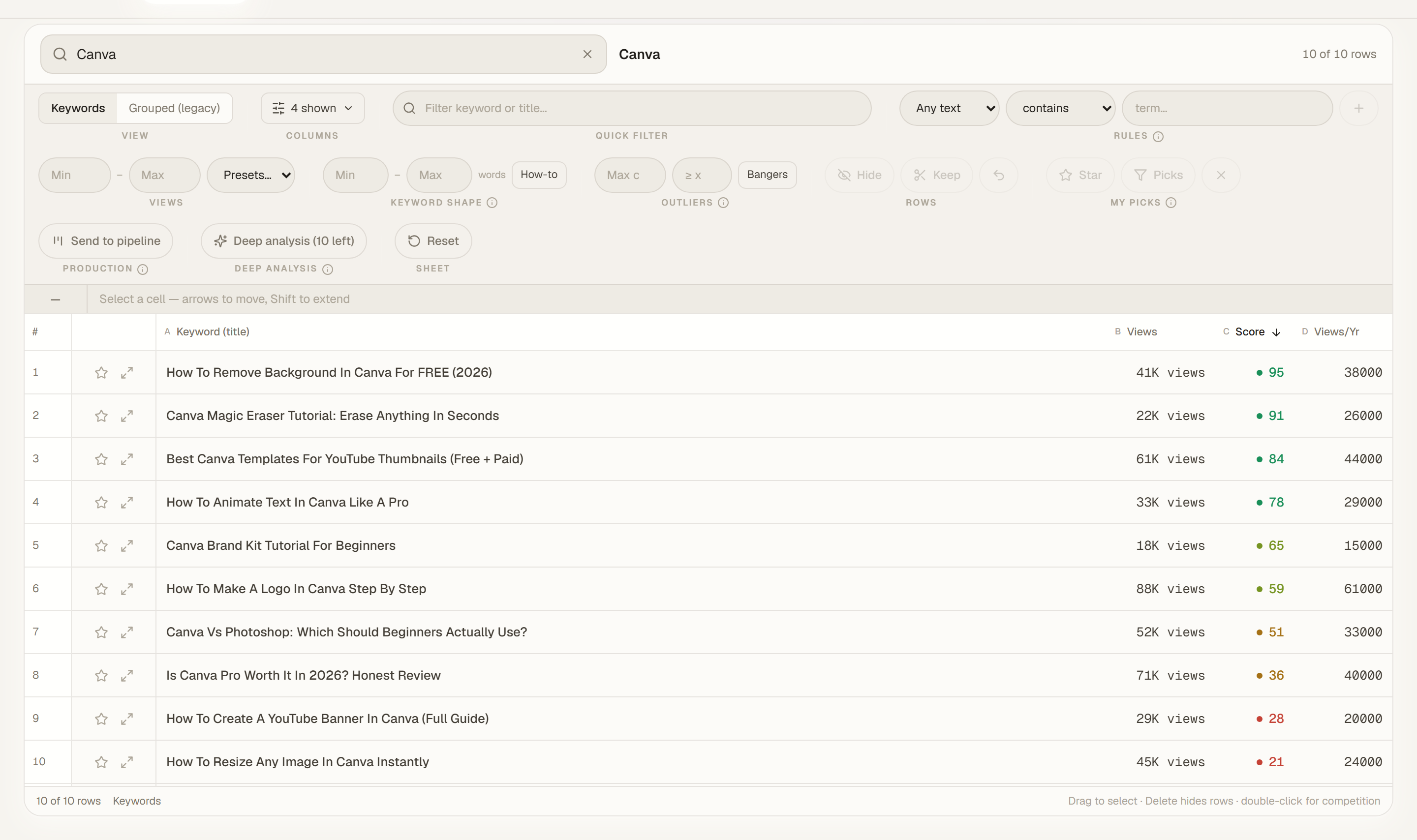Viewport: 1417px width, 840px height.
Task: Open the Any text rule dropdown
Action: coord(950,108)
